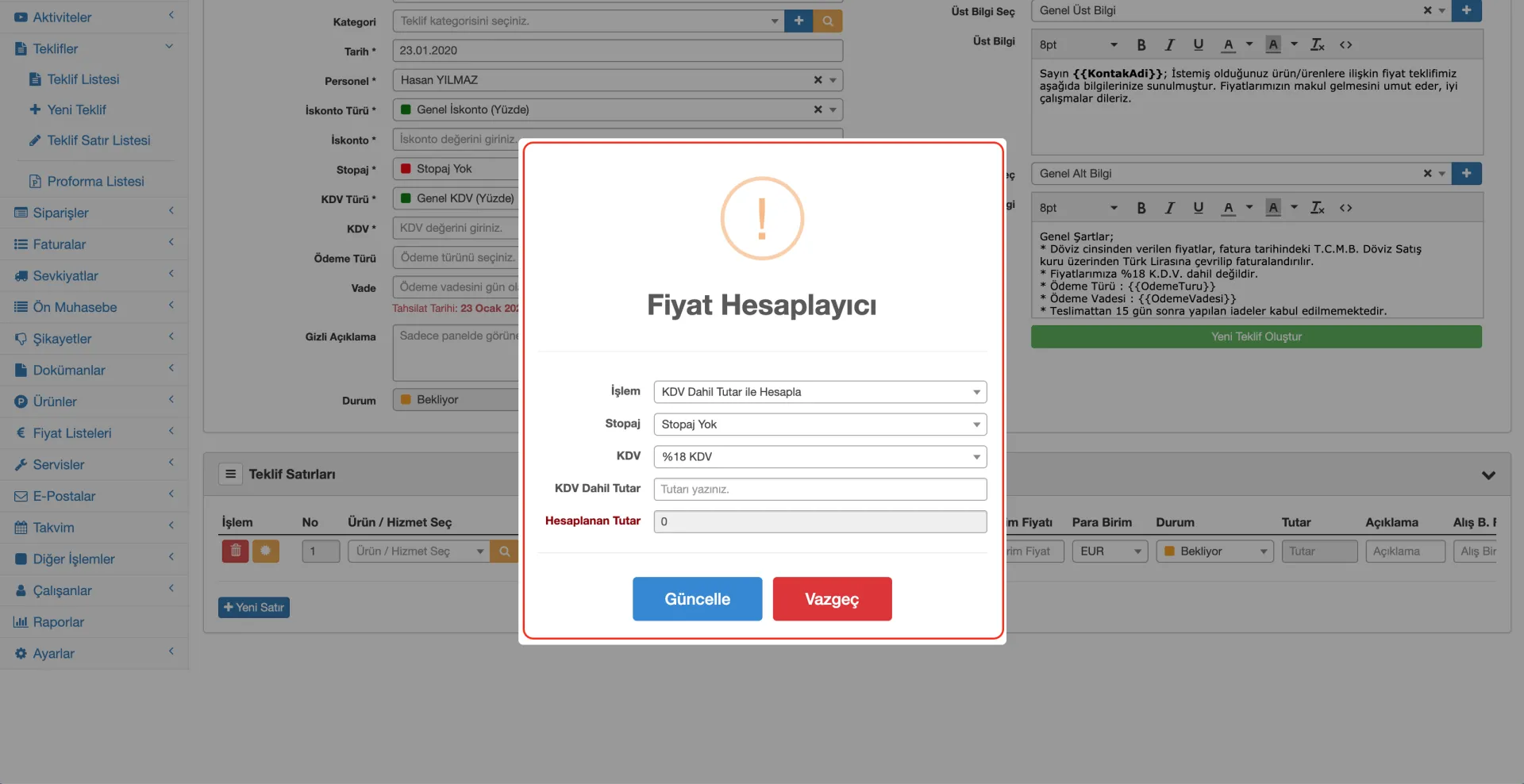Click the Açıklama input in the row

click(1405, 551)
